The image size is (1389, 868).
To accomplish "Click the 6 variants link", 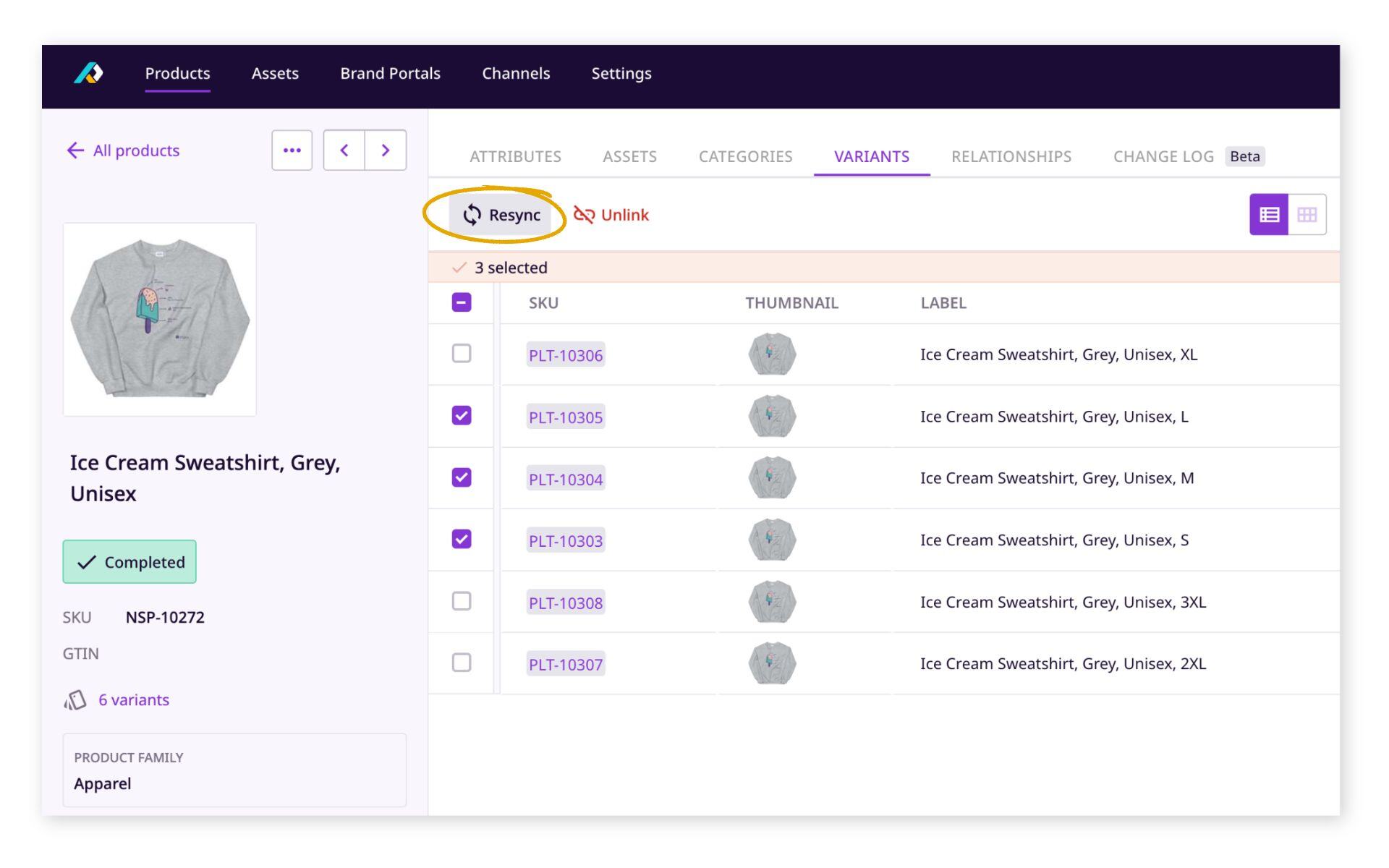I will click(134, 699).
